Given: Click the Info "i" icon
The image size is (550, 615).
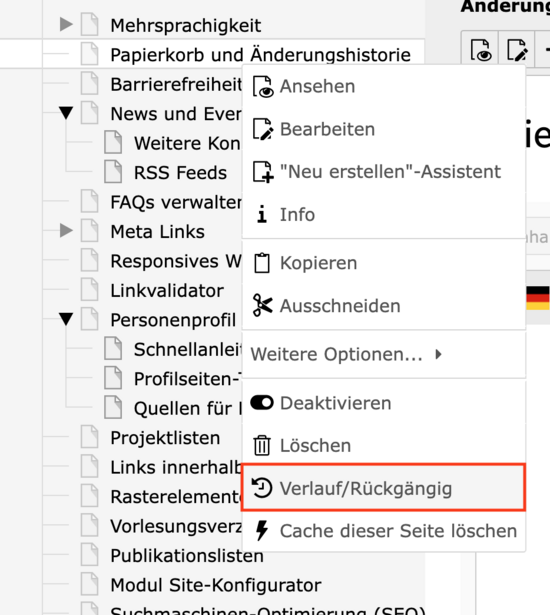Looking at the screenshot, I should (x=262, y=214).
